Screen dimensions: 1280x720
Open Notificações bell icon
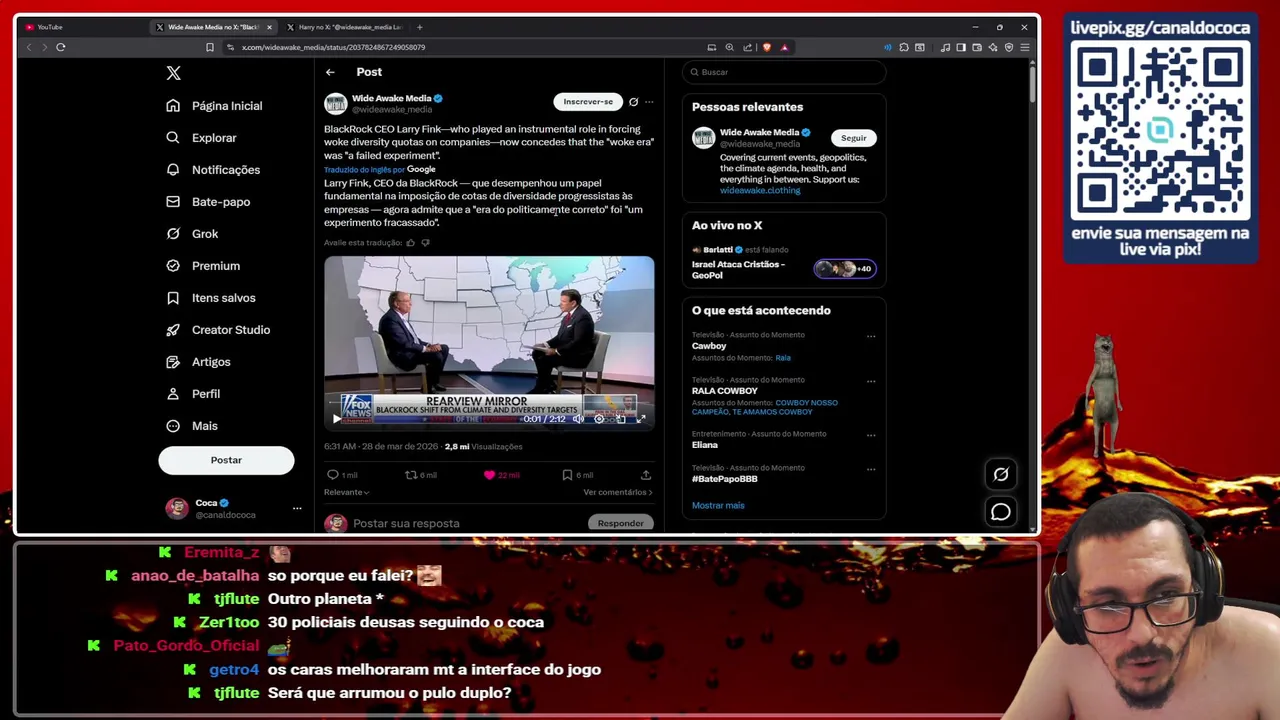point(173,170)
